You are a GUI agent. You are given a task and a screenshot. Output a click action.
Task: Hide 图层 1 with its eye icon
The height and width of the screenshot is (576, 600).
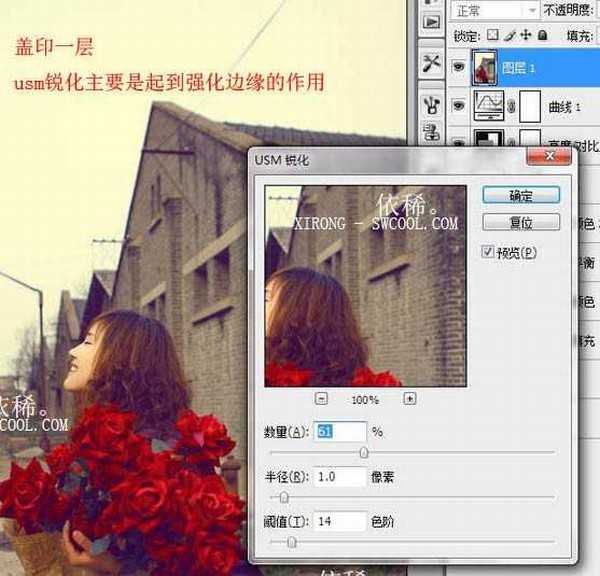[458, 66]
